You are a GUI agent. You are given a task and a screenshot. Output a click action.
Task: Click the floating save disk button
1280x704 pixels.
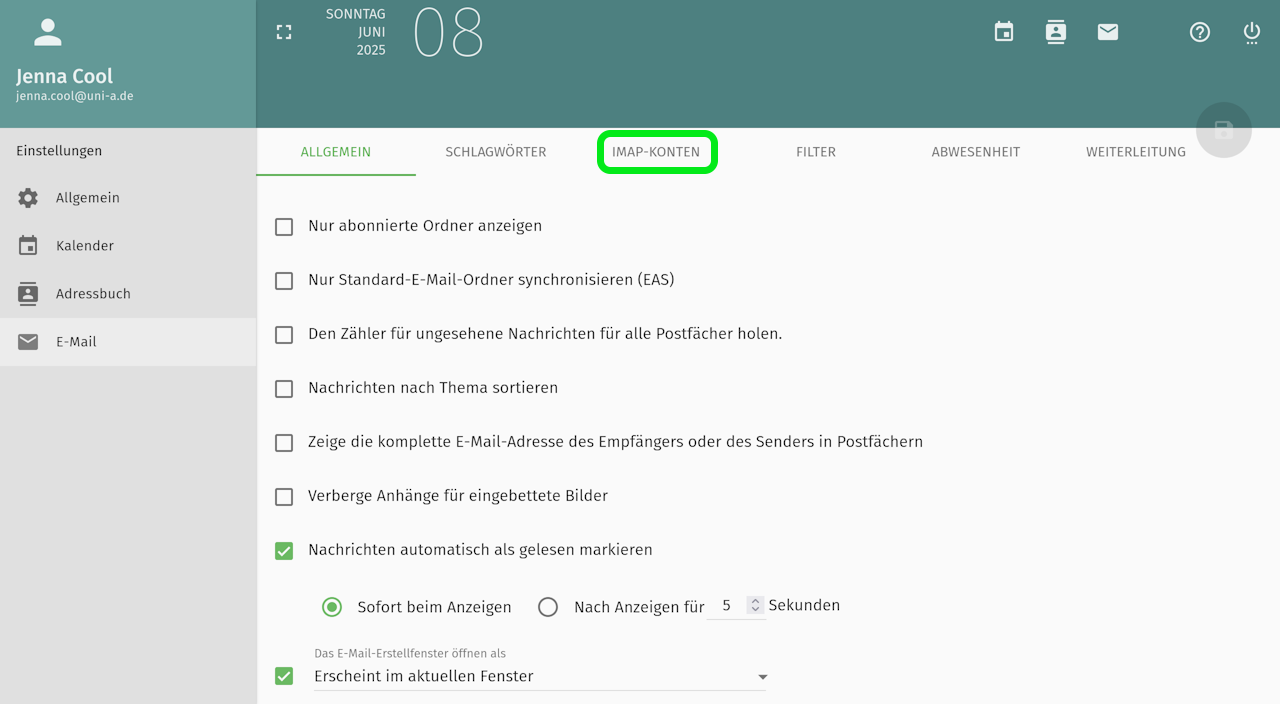[x=1223, y=130]
